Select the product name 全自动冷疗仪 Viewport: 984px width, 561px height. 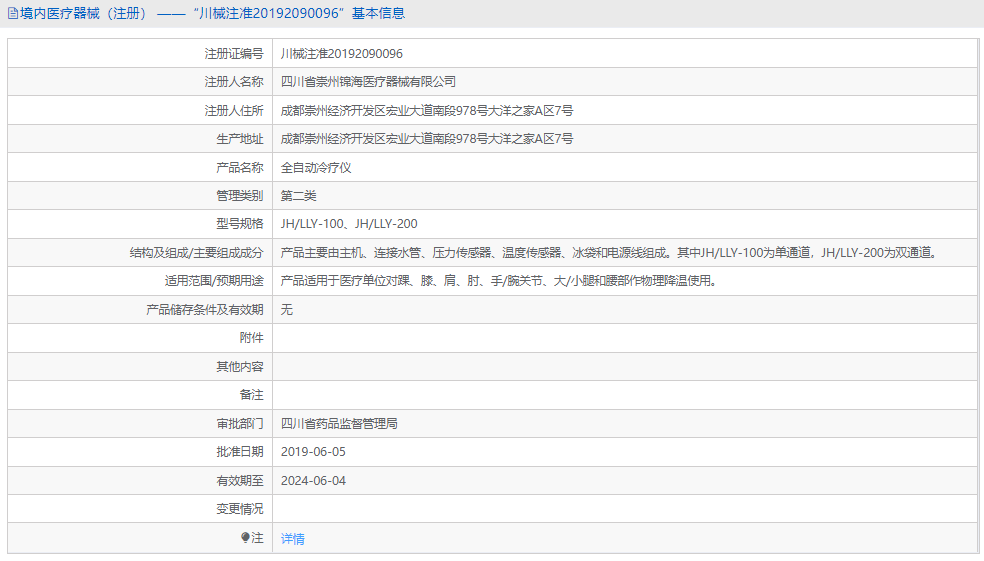(316, 168)
